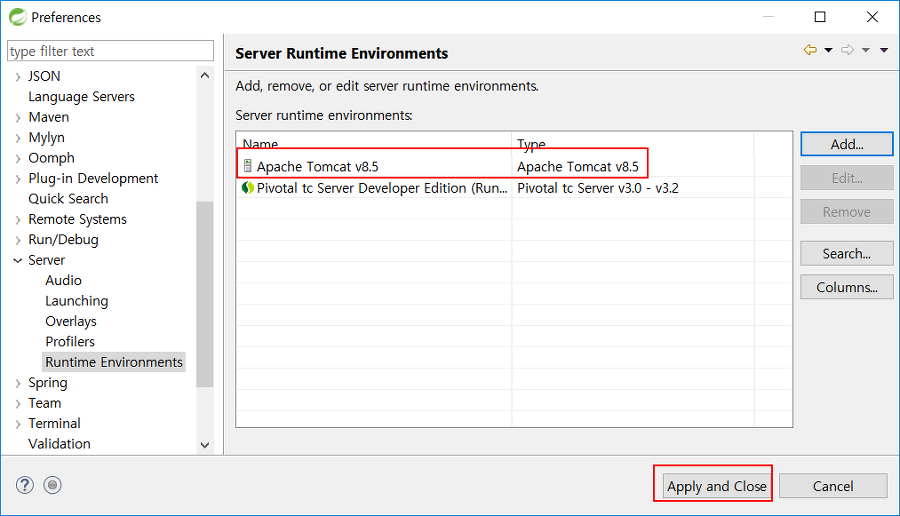Expand the Oomph tree node
900x516 pixels.
click(18, 158)
